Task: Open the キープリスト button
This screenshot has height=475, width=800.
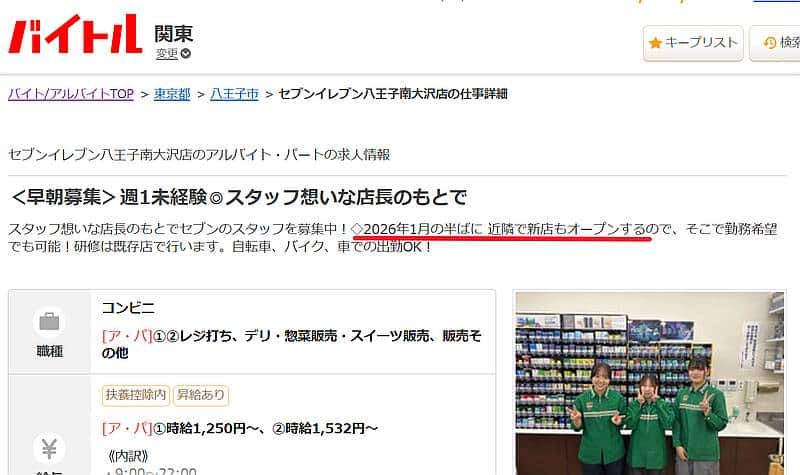Action: [x=693, y=43]
